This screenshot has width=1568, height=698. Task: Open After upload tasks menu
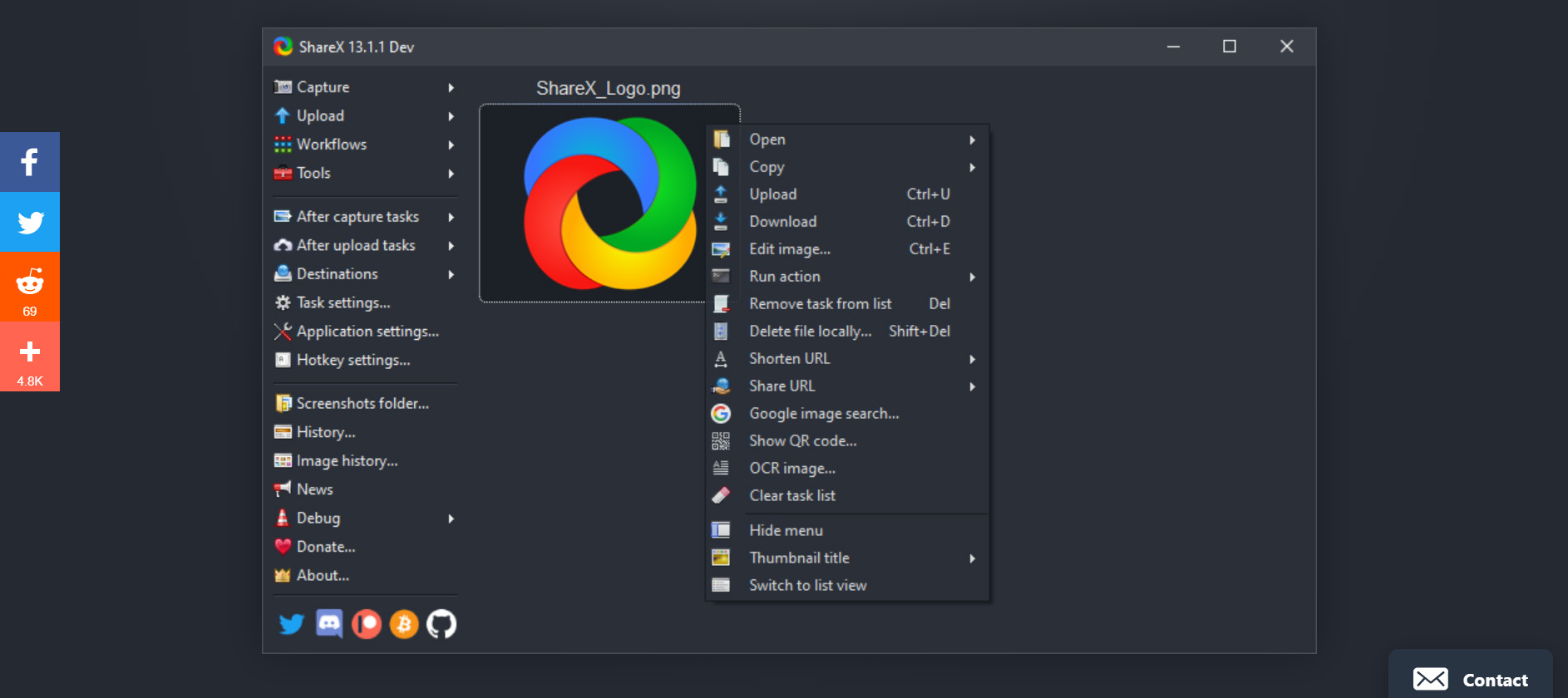(x=365, y=245)
